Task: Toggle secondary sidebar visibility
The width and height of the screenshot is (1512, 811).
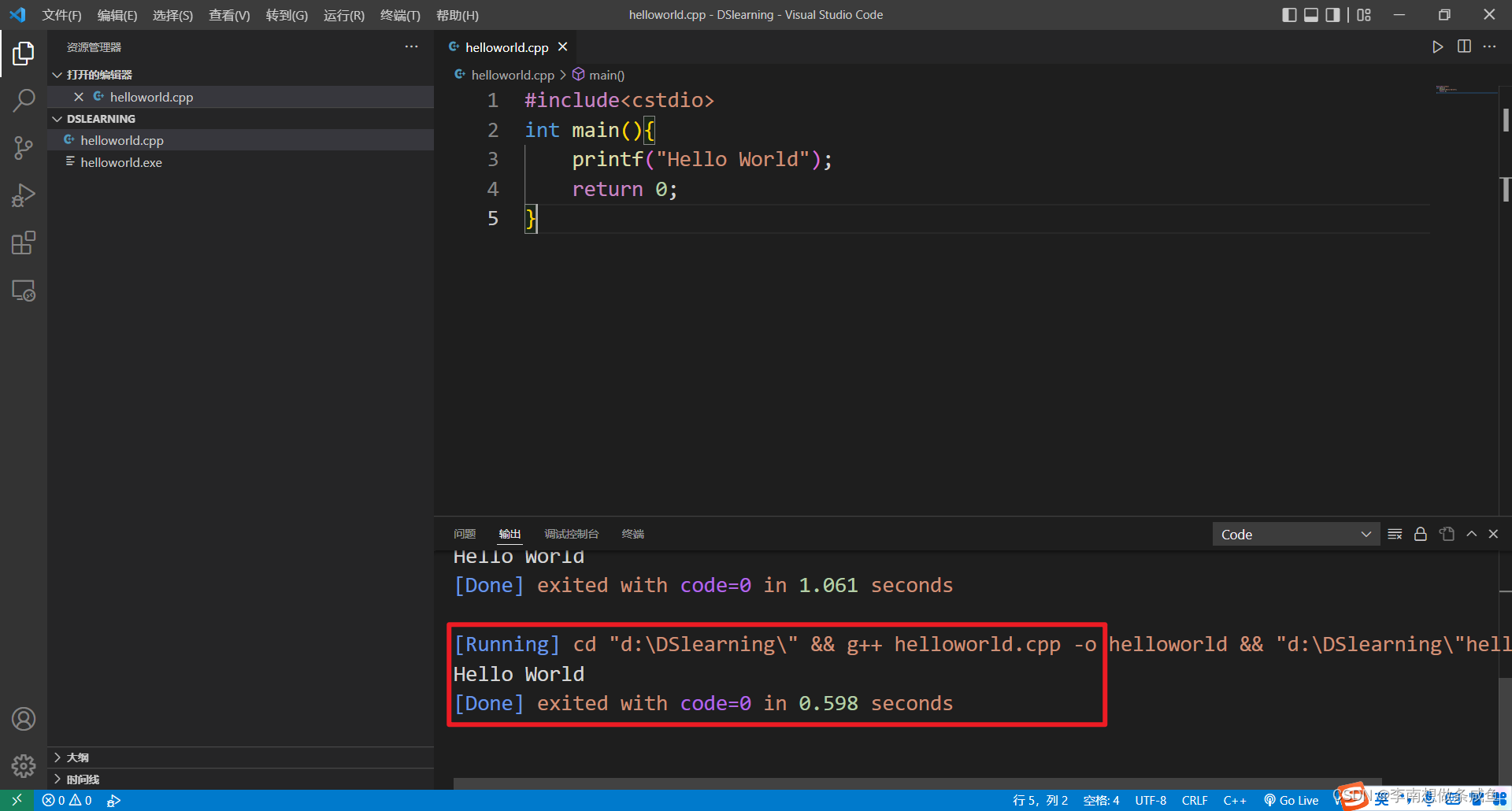Action: coord(1332,15)
